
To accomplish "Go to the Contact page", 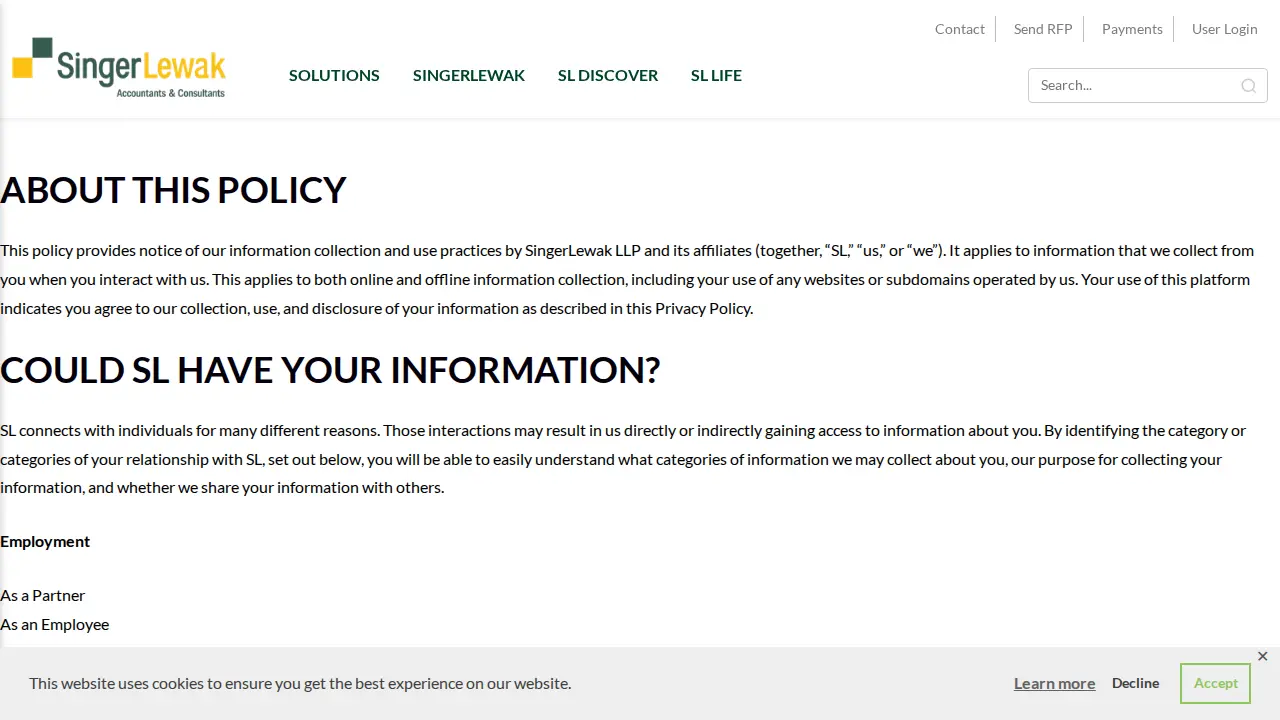I will point(960,29).
